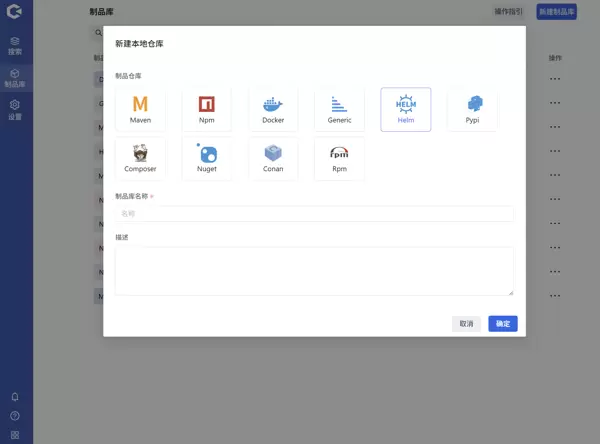Choose the Rpm repository type
600x444 pixels.
point(339,158)
